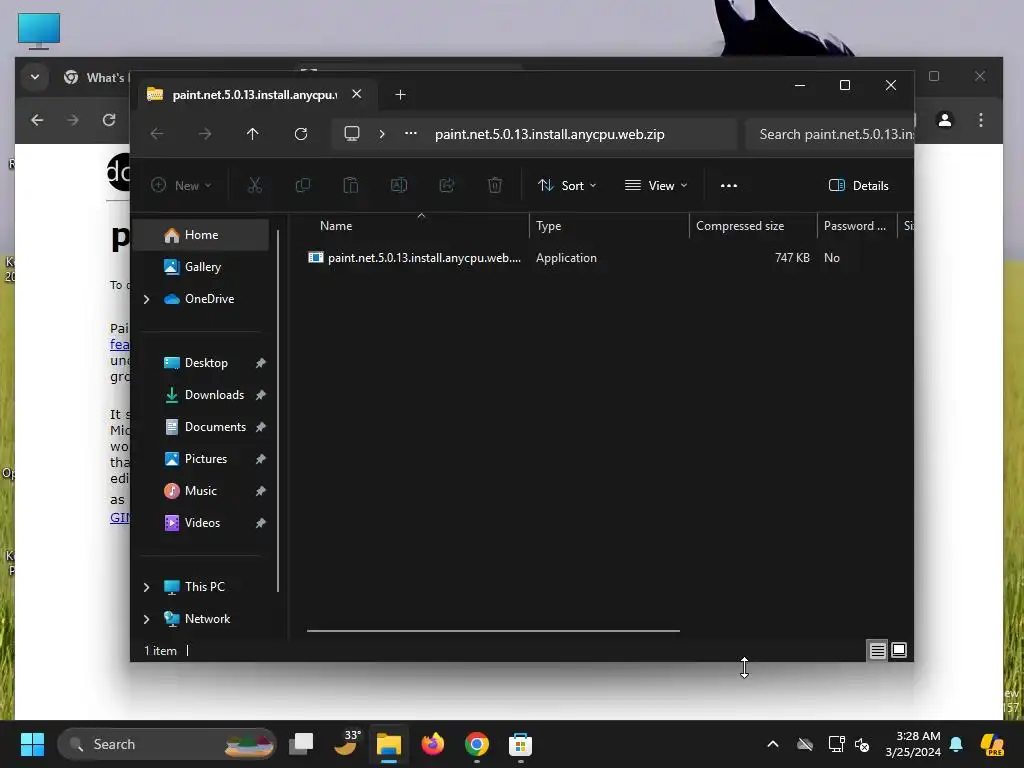Click the This PC monitor icon in address bar

pos(352,134)
